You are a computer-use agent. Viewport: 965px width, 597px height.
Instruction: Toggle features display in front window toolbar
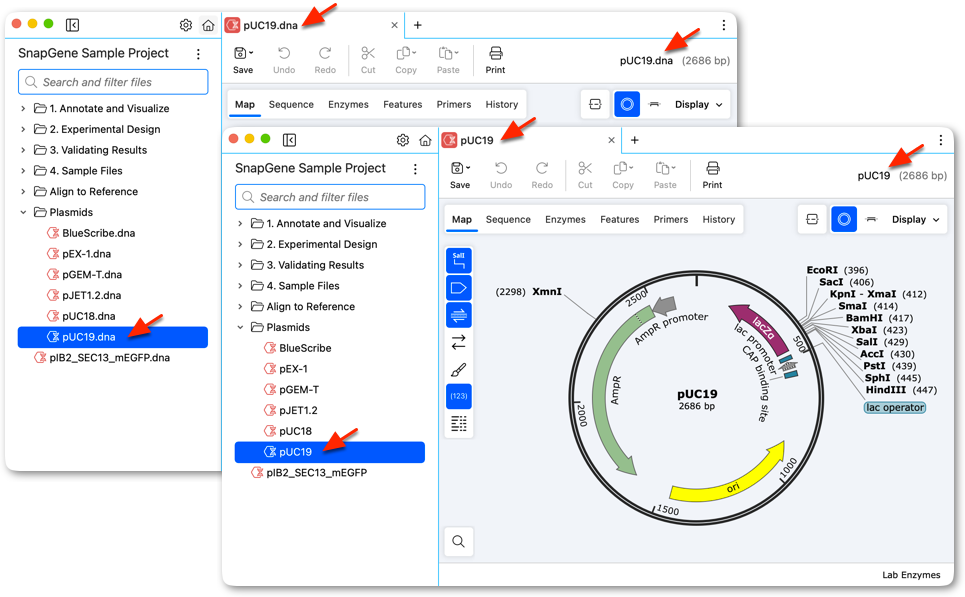tap(458, 288)
